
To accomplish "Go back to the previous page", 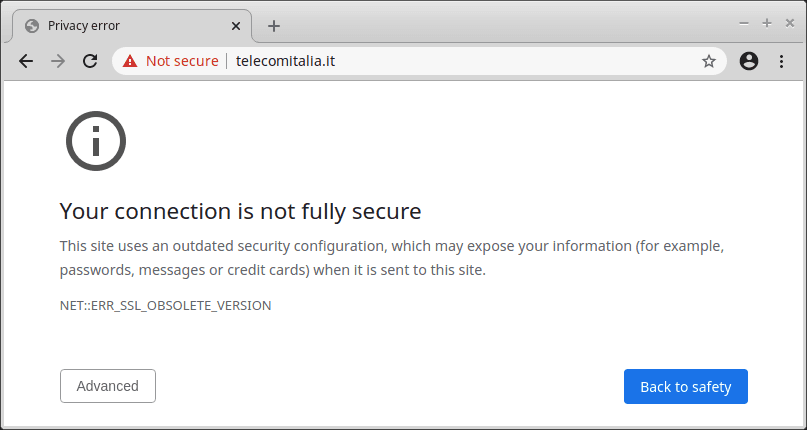I will [x=26, y=61].
